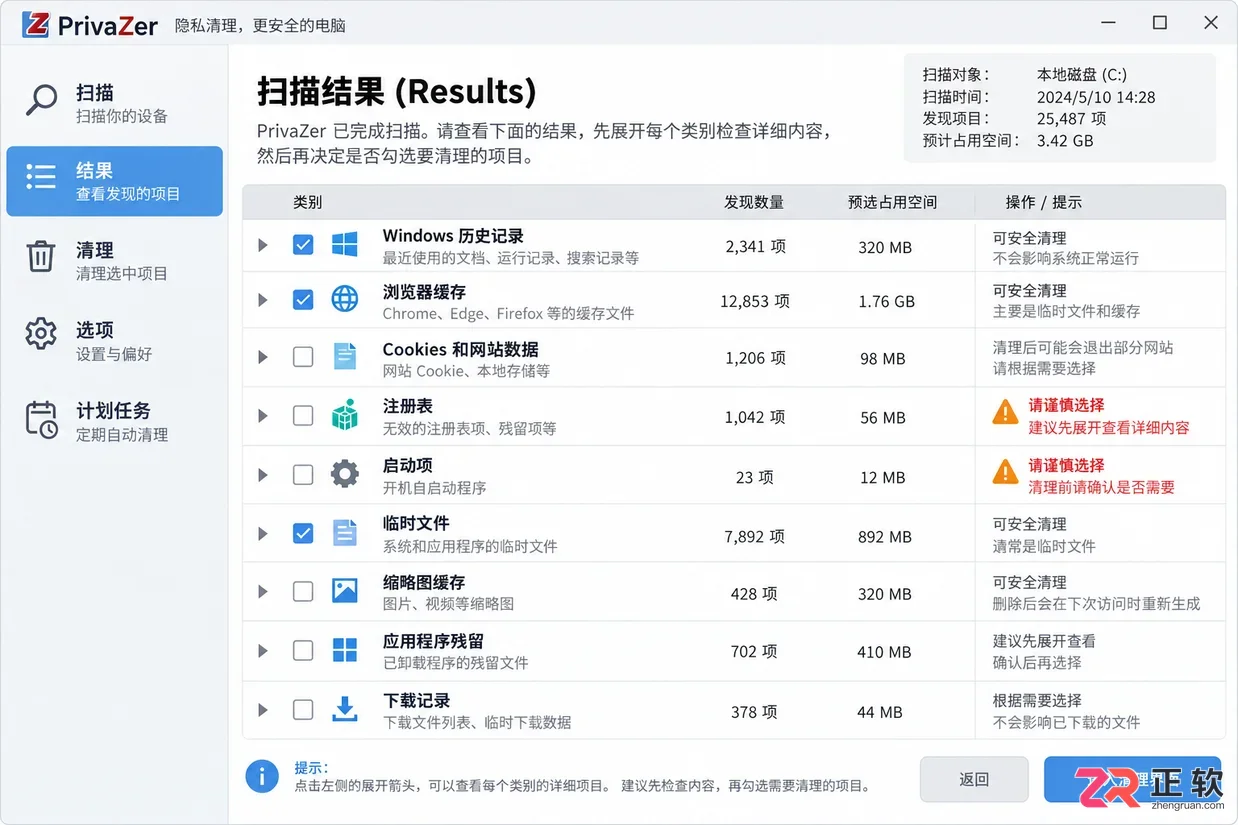
Task: Click the startup items gear icon
Action: [345, 474]
